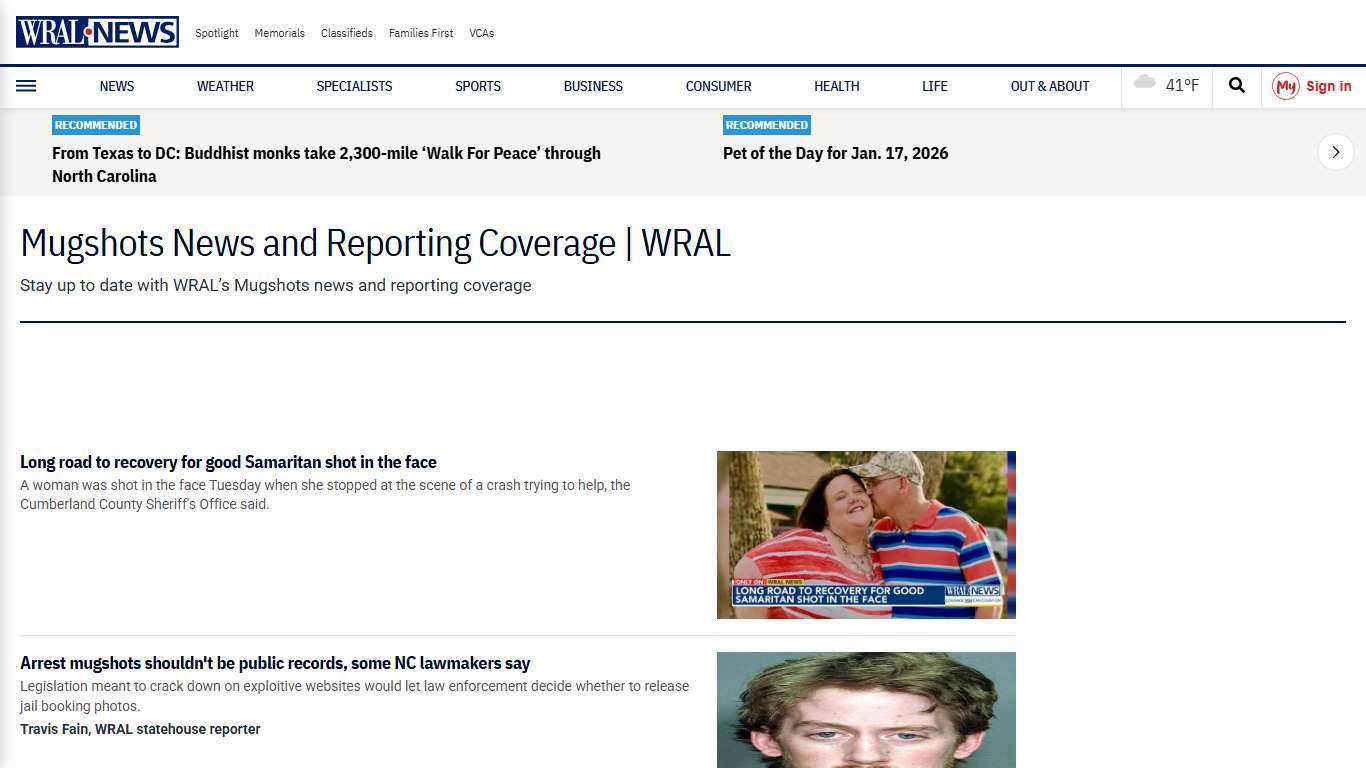Open the HEALTH section
1366x768 pixels.
click(836, 86)
